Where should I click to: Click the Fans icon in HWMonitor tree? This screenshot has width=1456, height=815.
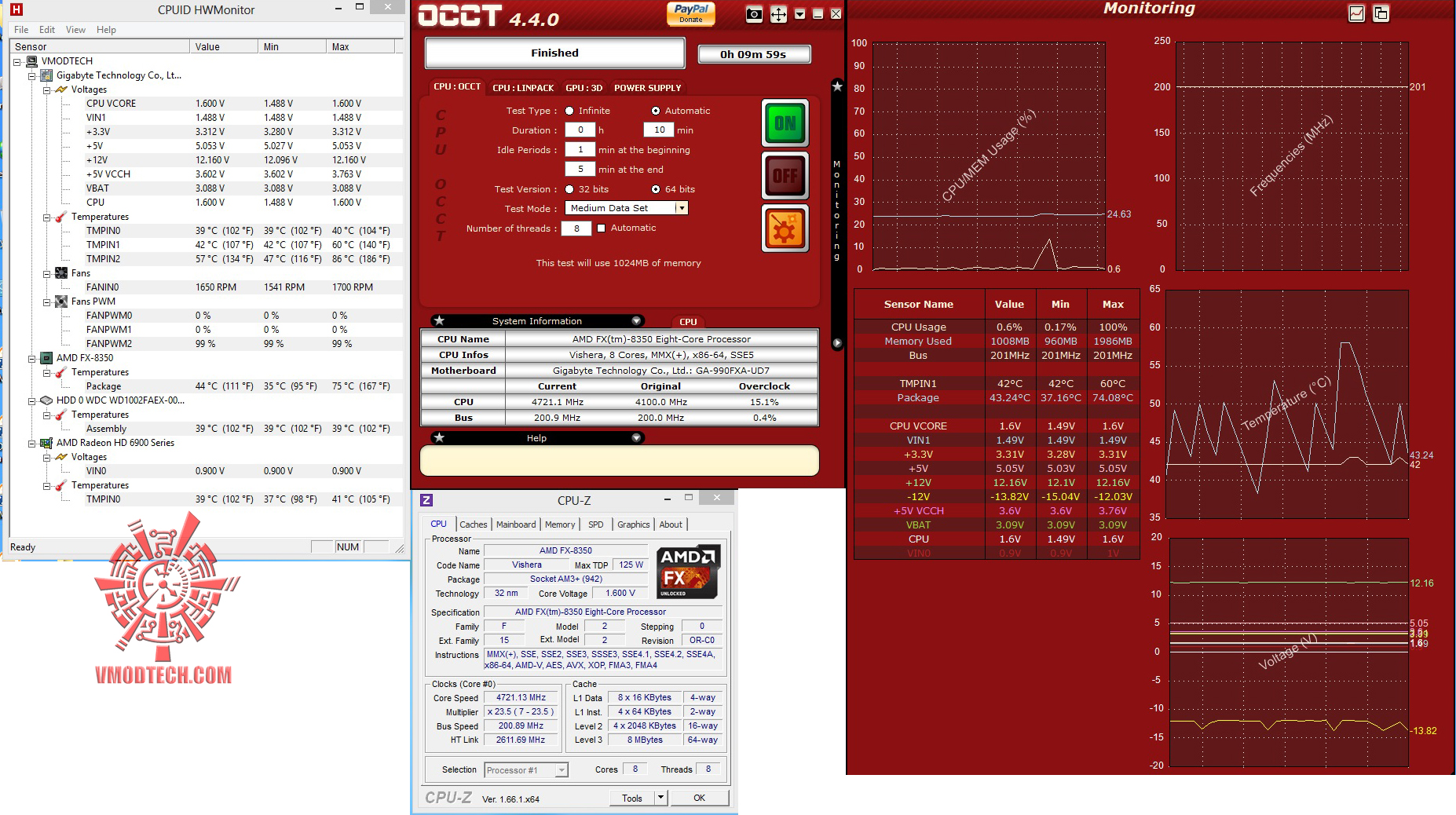pyautogui.click(x=61, y=273)
